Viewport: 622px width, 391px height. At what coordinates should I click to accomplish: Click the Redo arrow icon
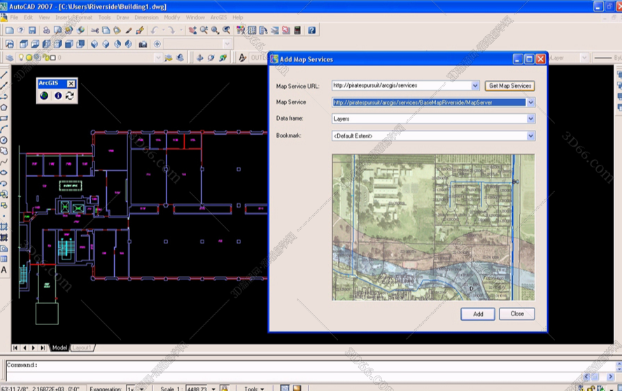[x=171, y=30]
